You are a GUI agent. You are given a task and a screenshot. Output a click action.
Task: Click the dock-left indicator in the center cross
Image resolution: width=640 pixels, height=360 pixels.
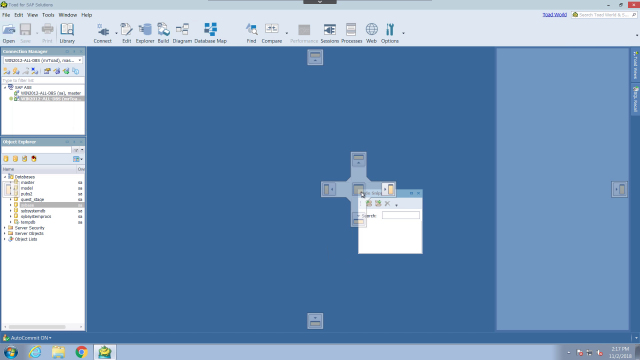coord(329,189)
